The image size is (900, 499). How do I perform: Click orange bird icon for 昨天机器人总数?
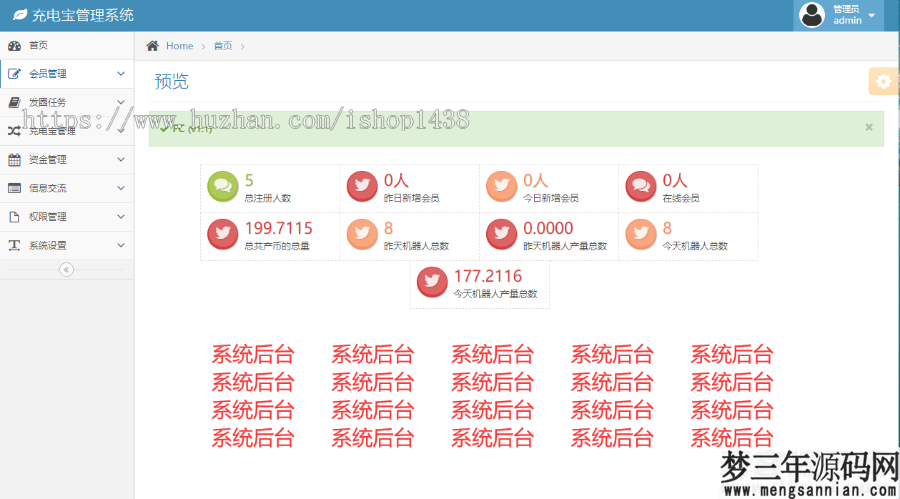(x=362, y=234)
